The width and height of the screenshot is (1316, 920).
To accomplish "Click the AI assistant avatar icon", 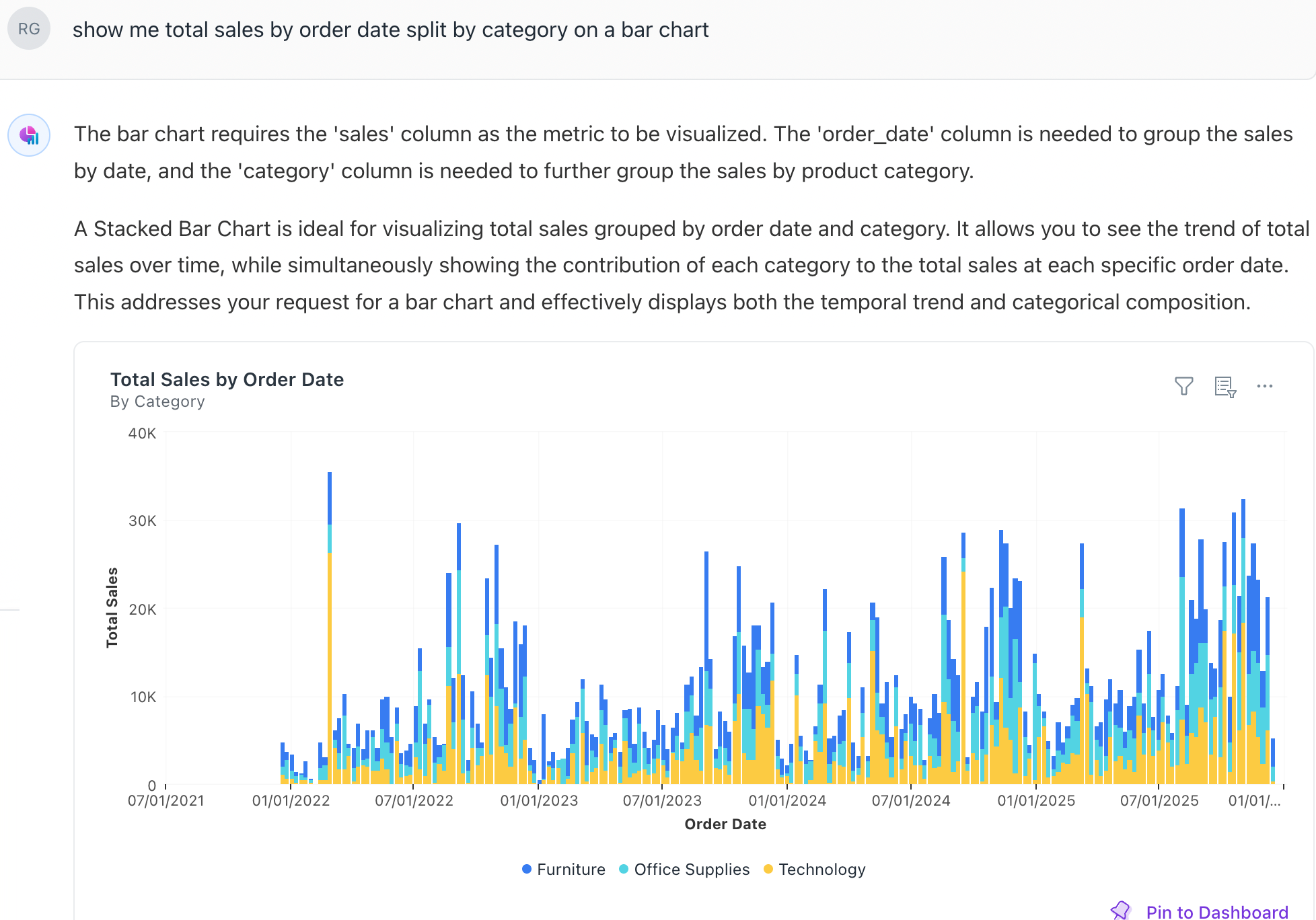I will (29, 135).
